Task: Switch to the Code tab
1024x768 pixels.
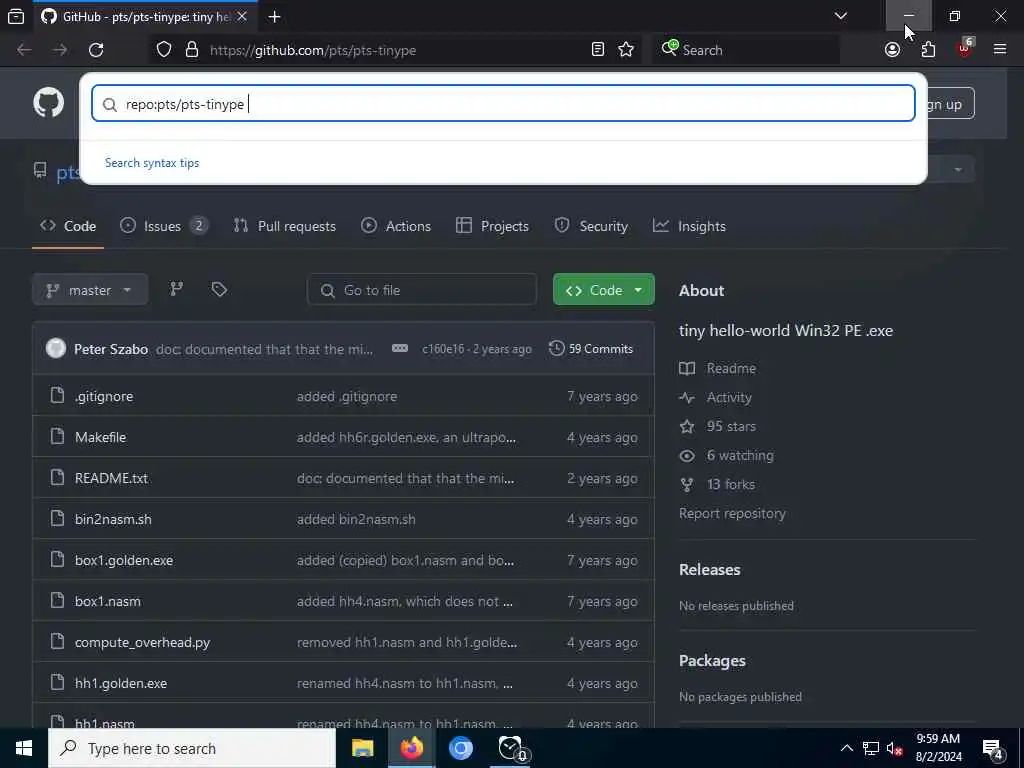Action: tap(68, 226)
